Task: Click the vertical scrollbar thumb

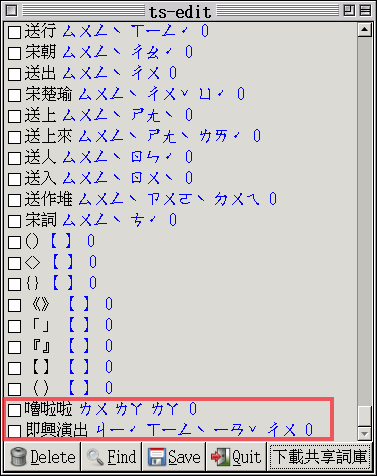Action: point(364,416)
